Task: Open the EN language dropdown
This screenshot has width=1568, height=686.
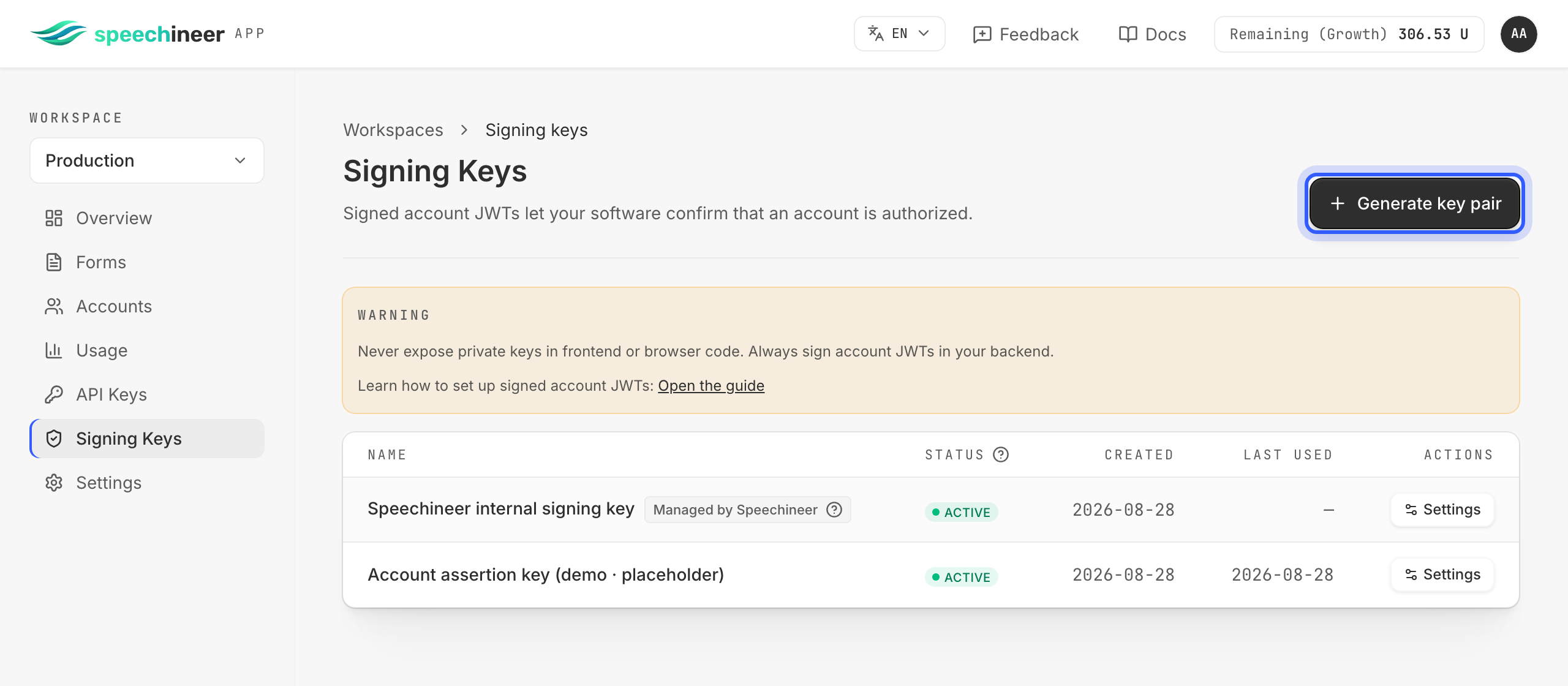Action: 899,34
